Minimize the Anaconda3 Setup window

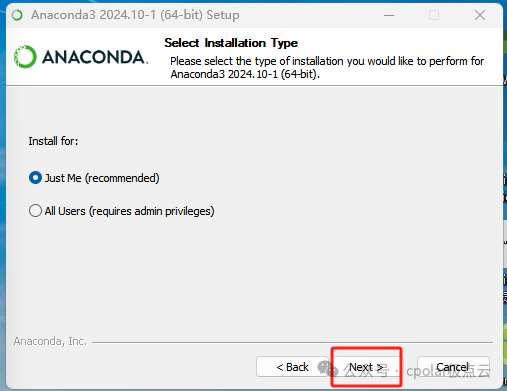(x=389, y=15)
